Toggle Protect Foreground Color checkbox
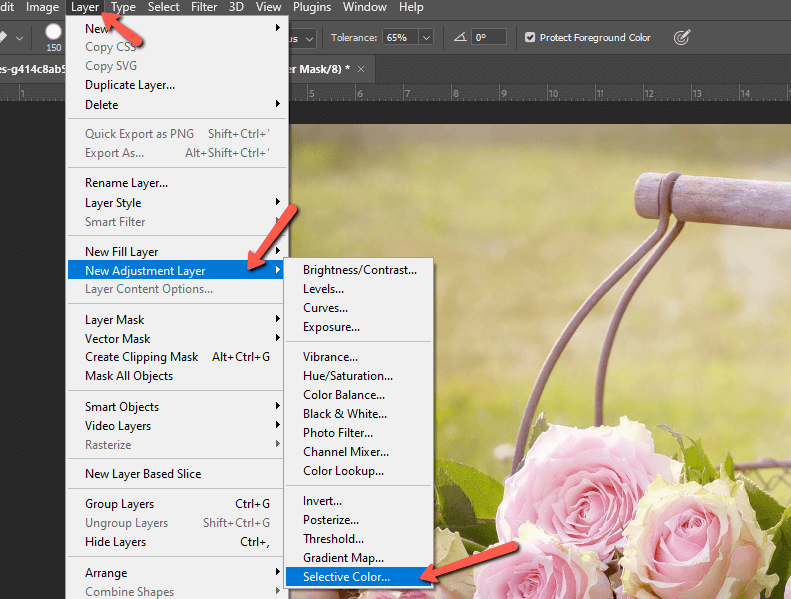This screenshot has height=599, width=791. coord(530,37)
